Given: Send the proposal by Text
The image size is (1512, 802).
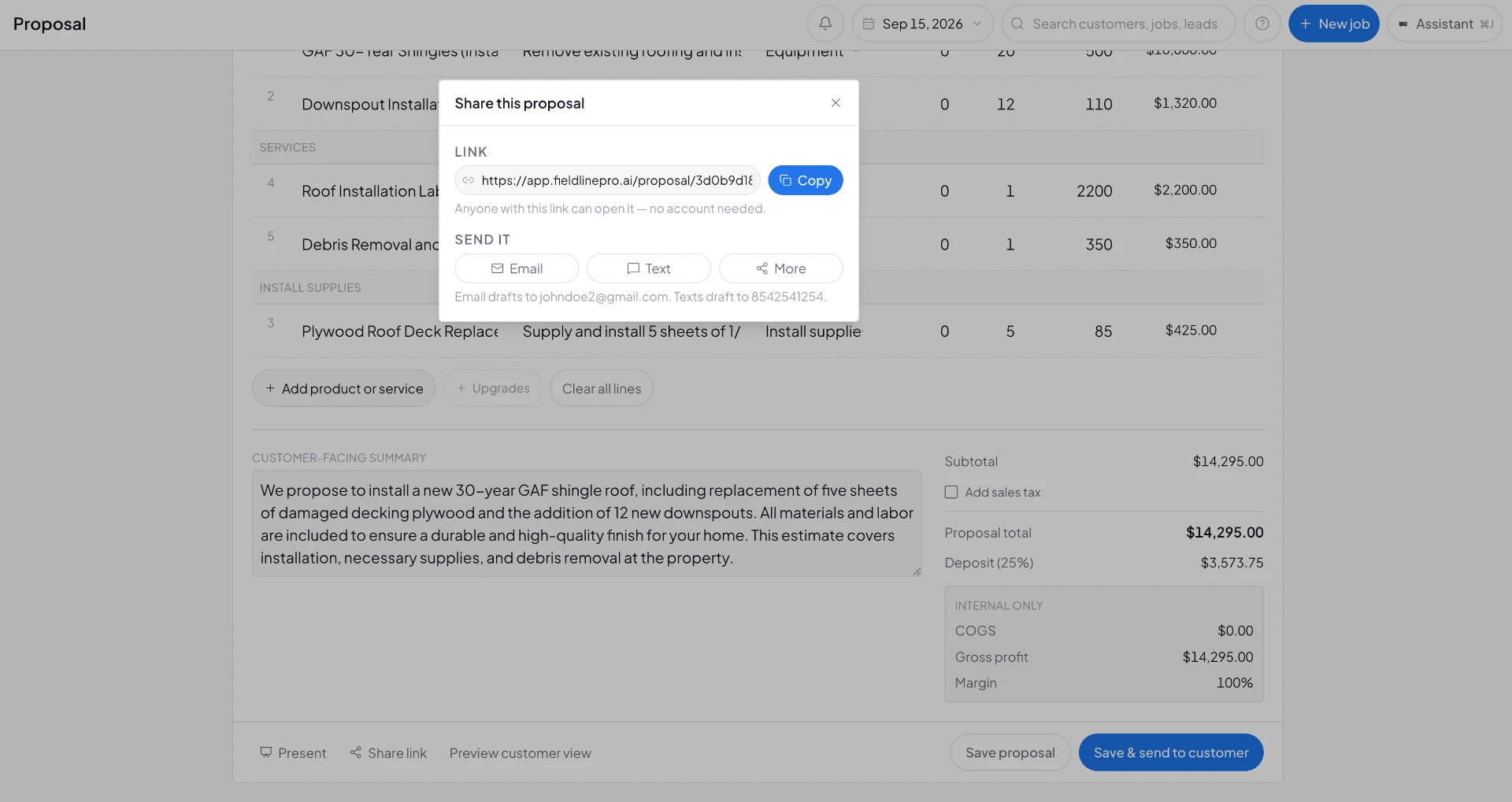Looking at the screenshot, I should point(648,268).
